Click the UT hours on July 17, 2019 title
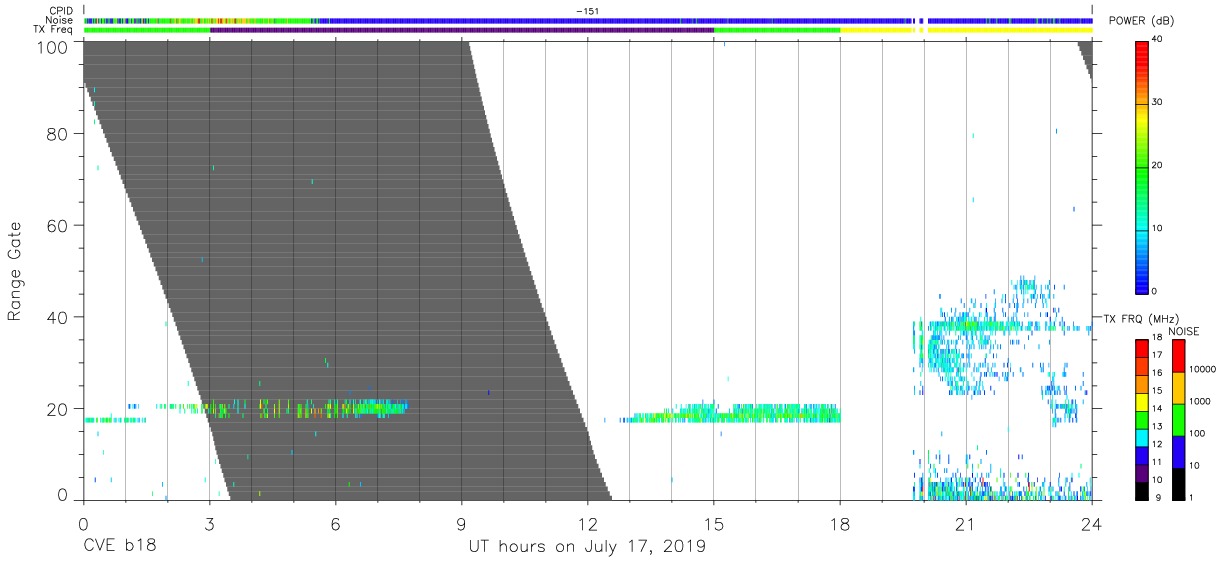The width and height of the screenshot is (1228, 567). (587, 547)
